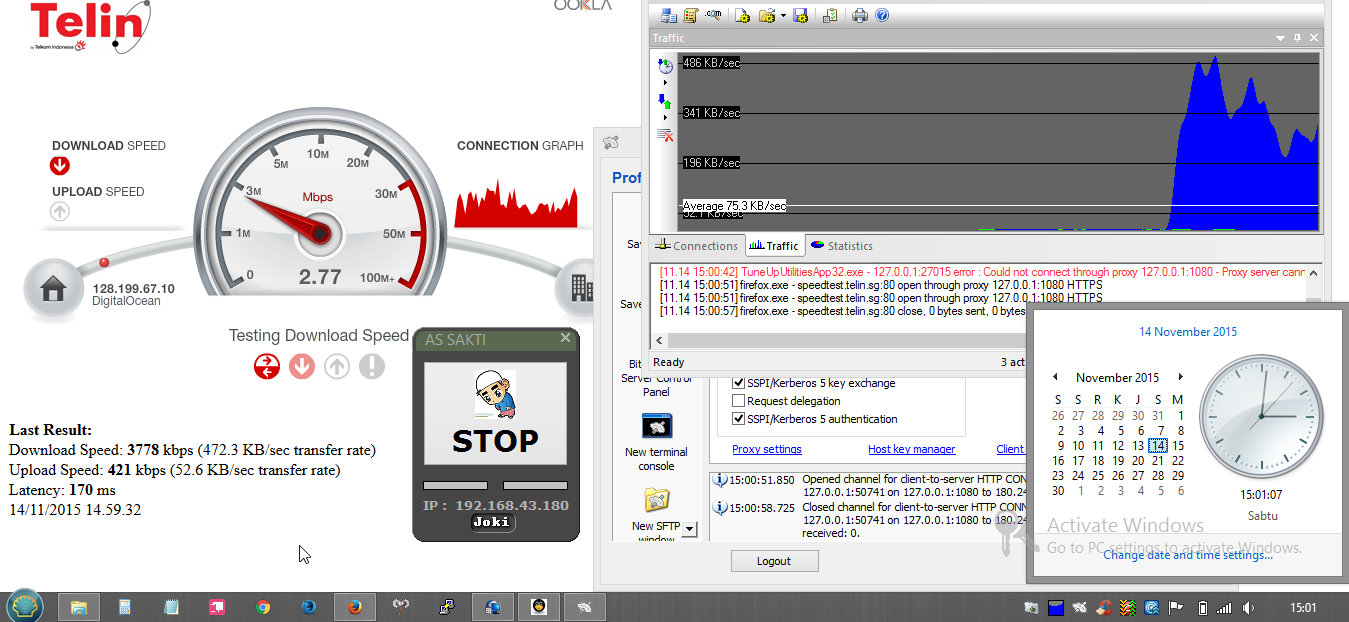Open the Calculator taskbar icon
This screenshot has height=622, width=1349.
point(125,606)
